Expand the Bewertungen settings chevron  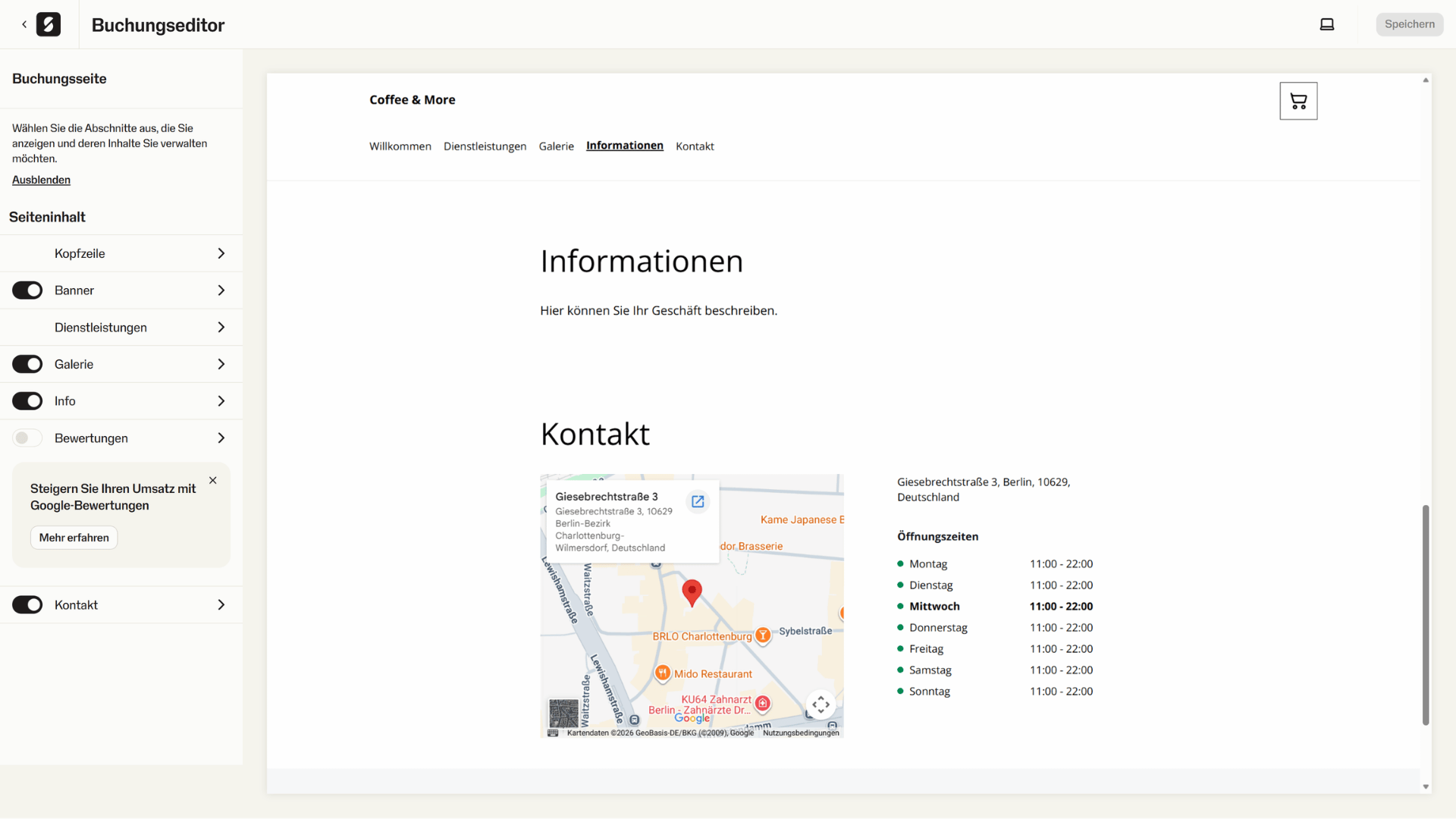point(221,438)
